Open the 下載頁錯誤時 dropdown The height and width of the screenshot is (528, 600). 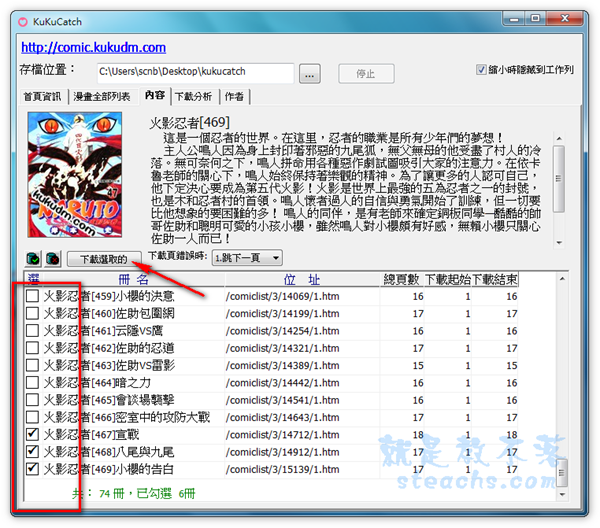click(247, 258)
